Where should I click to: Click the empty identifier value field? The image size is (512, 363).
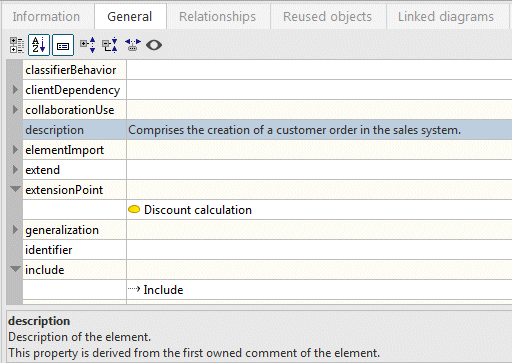[319, 250]
